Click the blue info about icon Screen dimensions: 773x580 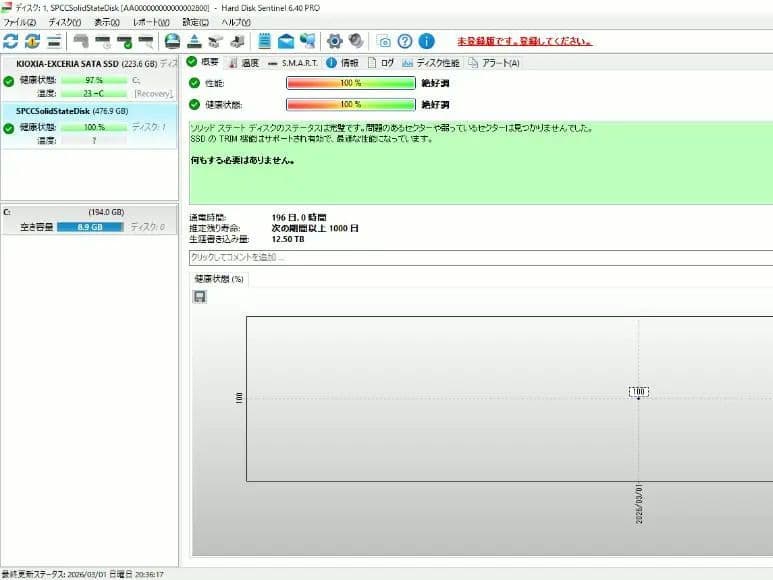click(426, 41)
